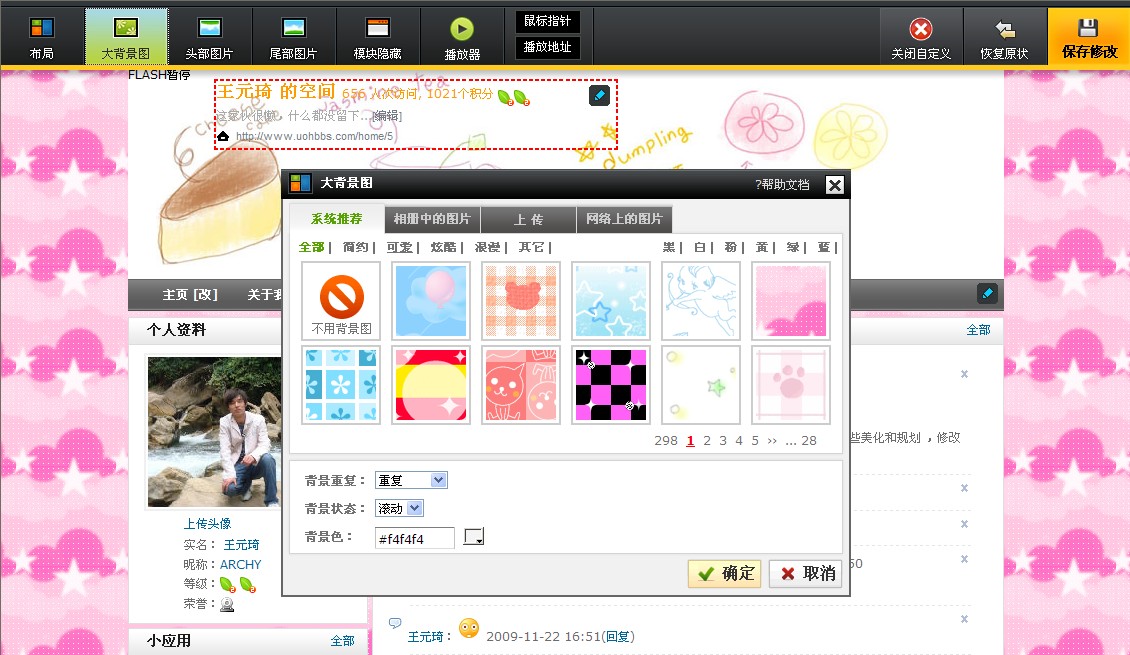Switch to the 系统推荐 tab
Screen dimensions: 1130x655
(337, 219)
